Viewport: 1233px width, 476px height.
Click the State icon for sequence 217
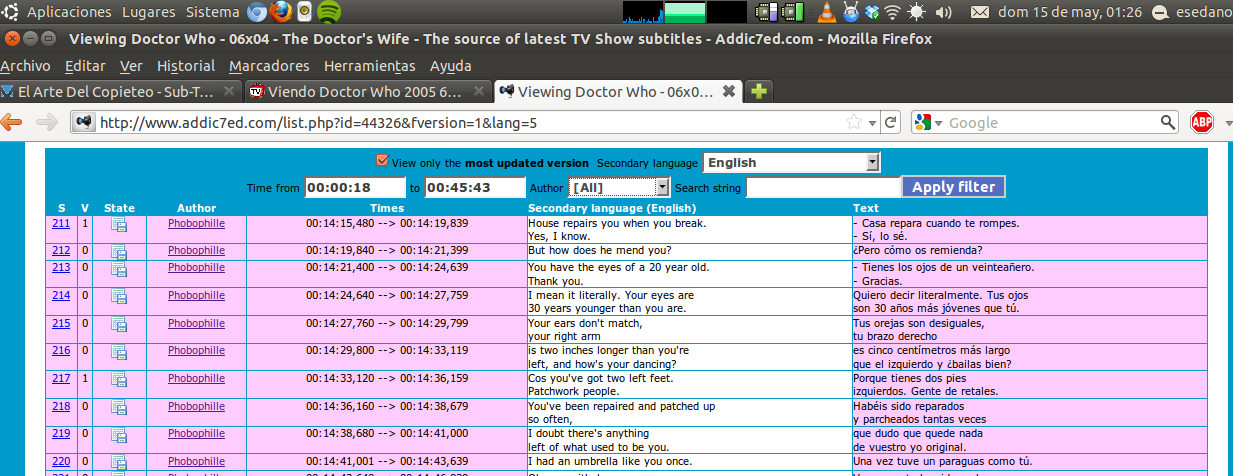click(x=119, y=381)
